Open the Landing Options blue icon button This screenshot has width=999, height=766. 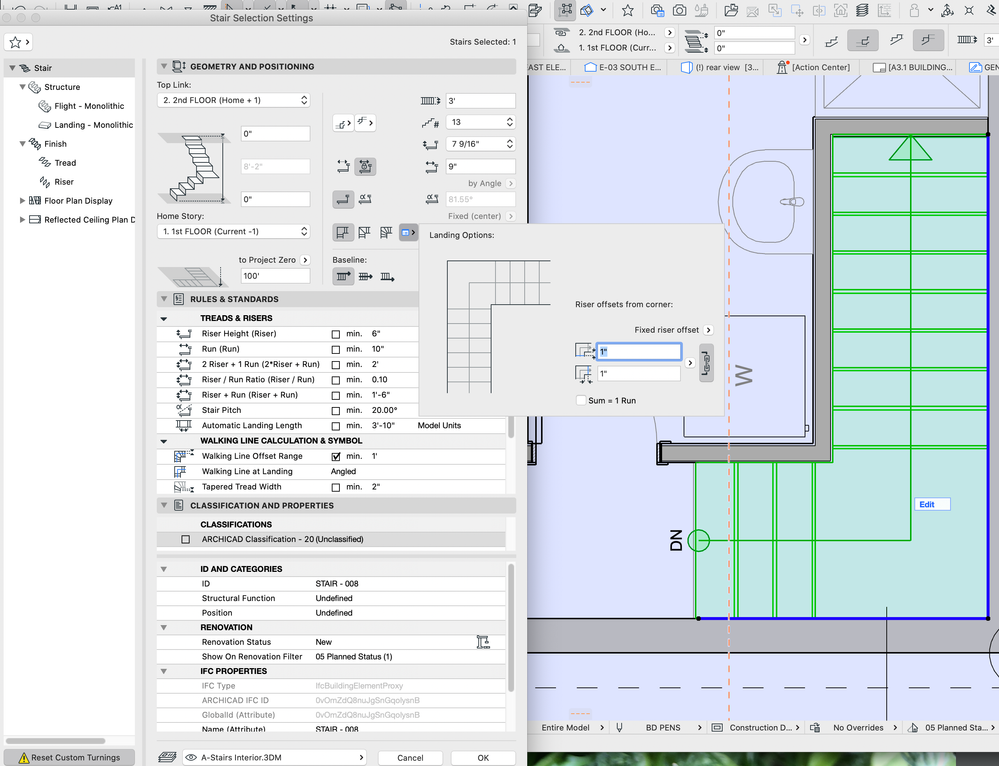(409, 232)
